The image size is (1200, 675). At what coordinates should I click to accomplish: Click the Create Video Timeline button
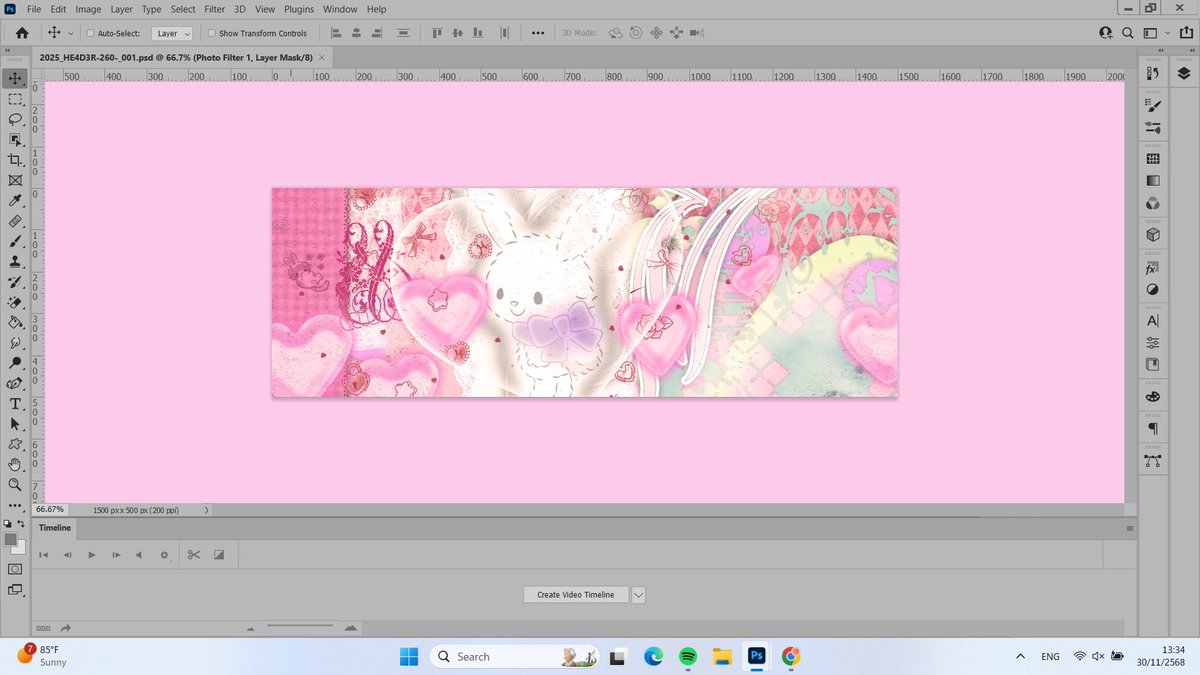click(576, 594)
